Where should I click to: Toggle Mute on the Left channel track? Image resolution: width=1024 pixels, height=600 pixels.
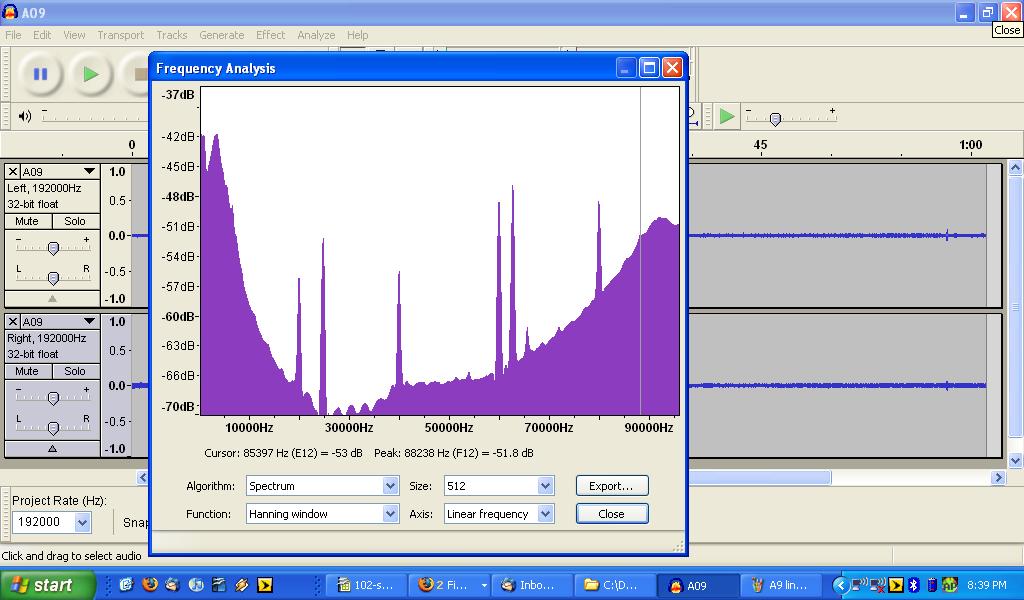click(28, 221)
